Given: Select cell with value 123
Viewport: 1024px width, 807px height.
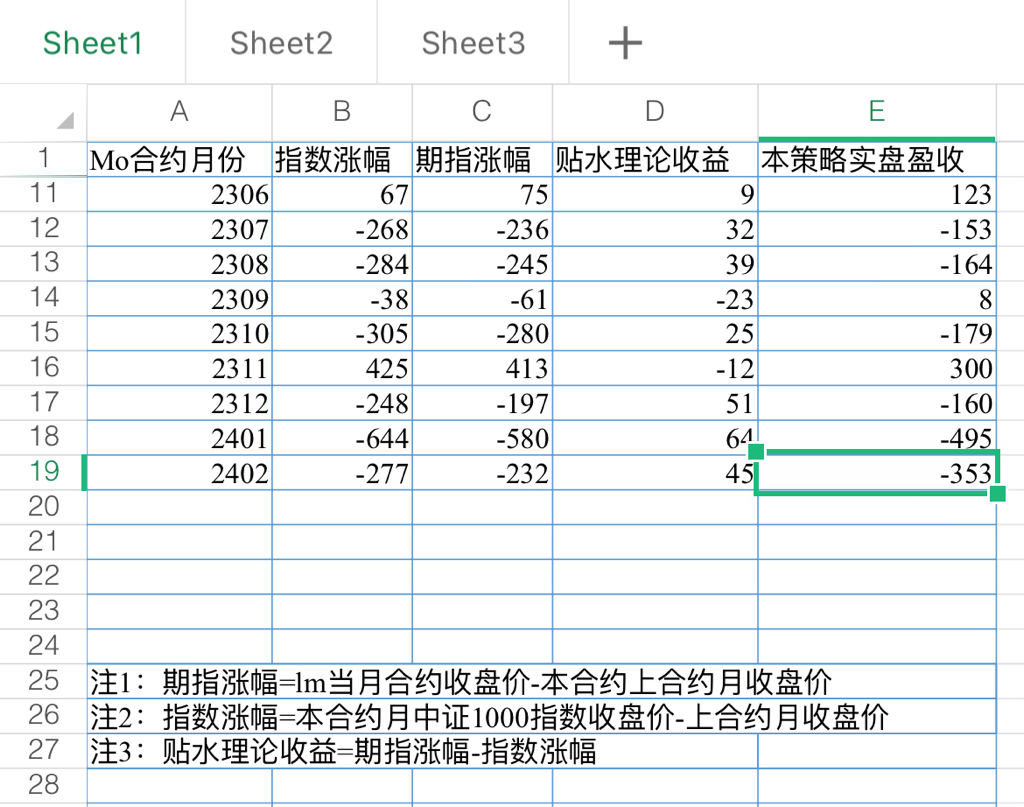Looking at the screenshot, I should coord(877,195).
